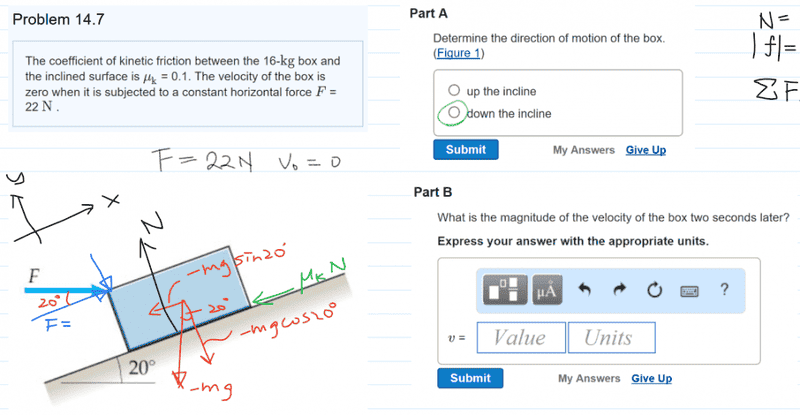The image size is (800, 415).
Task: Open the keyboard shortcuts icon
Action: (689, 291)
